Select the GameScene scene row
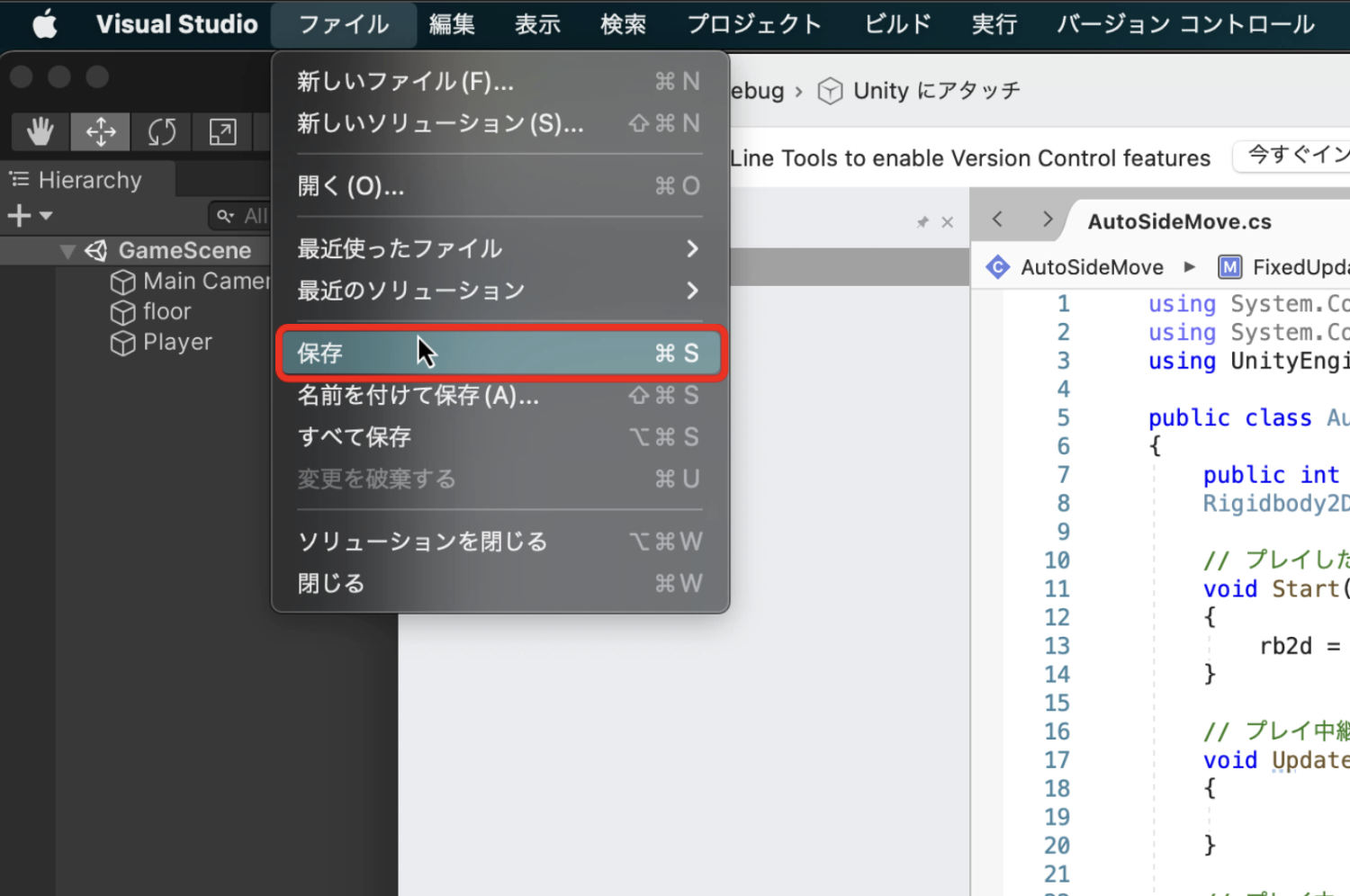This screenshot has height=896, width=1350. 135,250
